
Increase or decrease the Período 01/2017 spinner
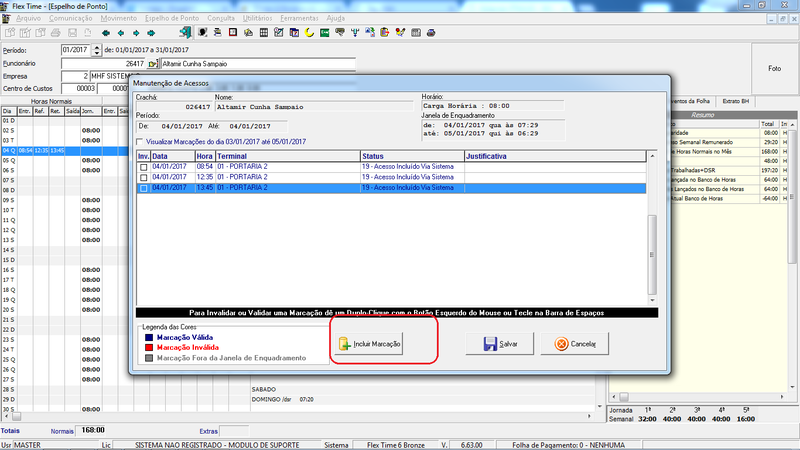[x=97, y=50]
